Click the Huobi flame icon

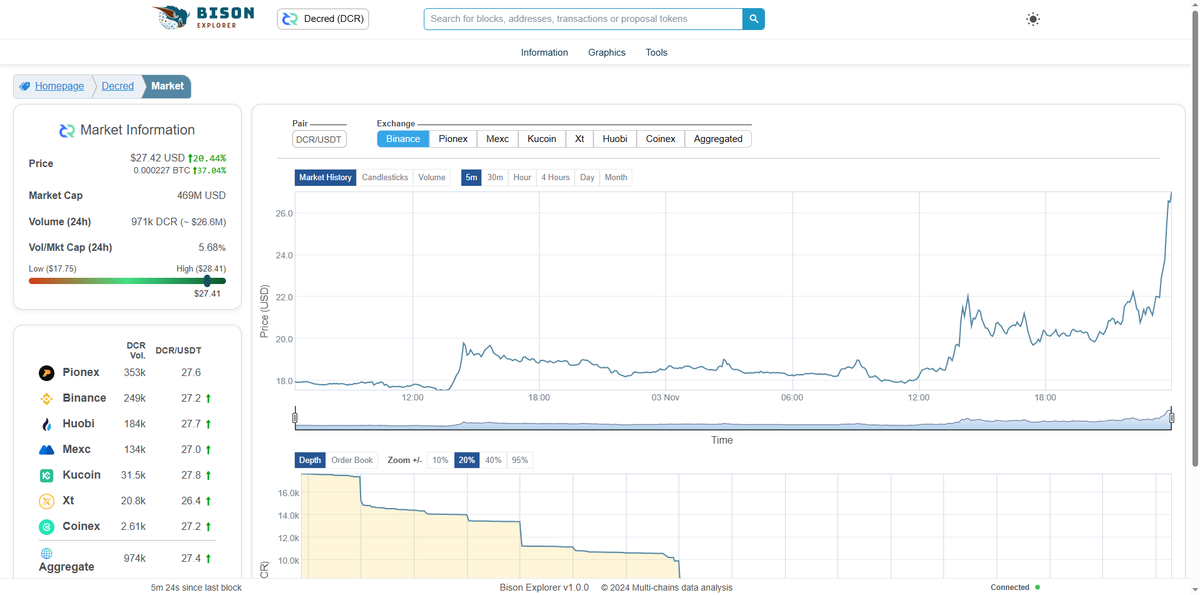(46, 424)
